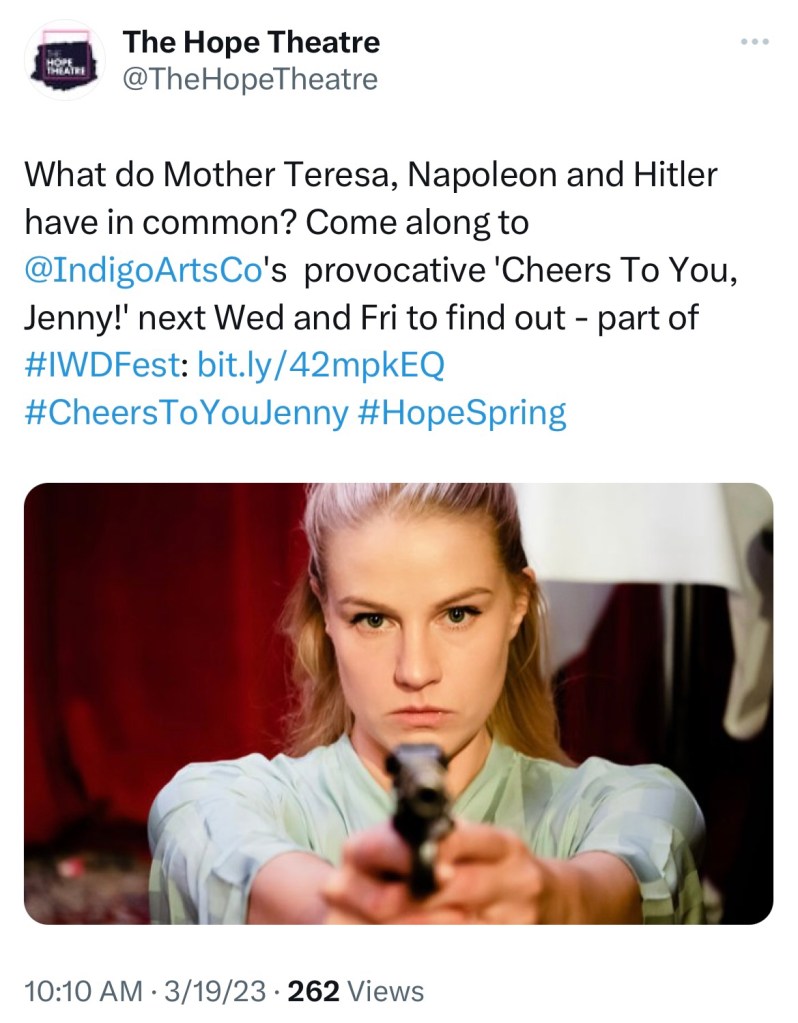Open The Hope Theatre profile avatar
The height and width of the screenshot is (1023, 798).
click(x=65, y=60)
